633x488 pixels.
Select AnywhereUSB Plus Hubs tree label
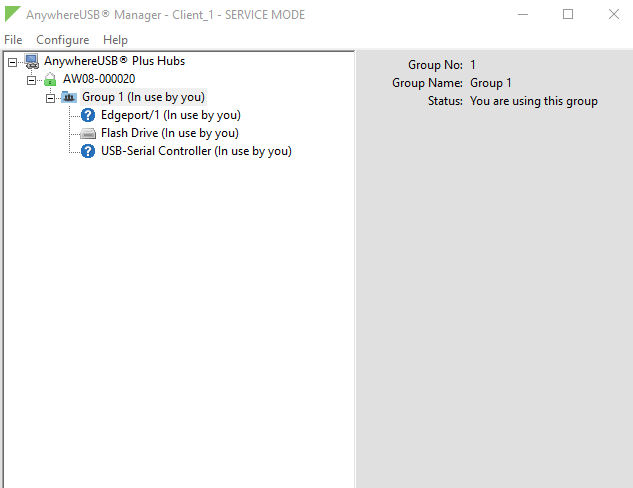(115, 61)
